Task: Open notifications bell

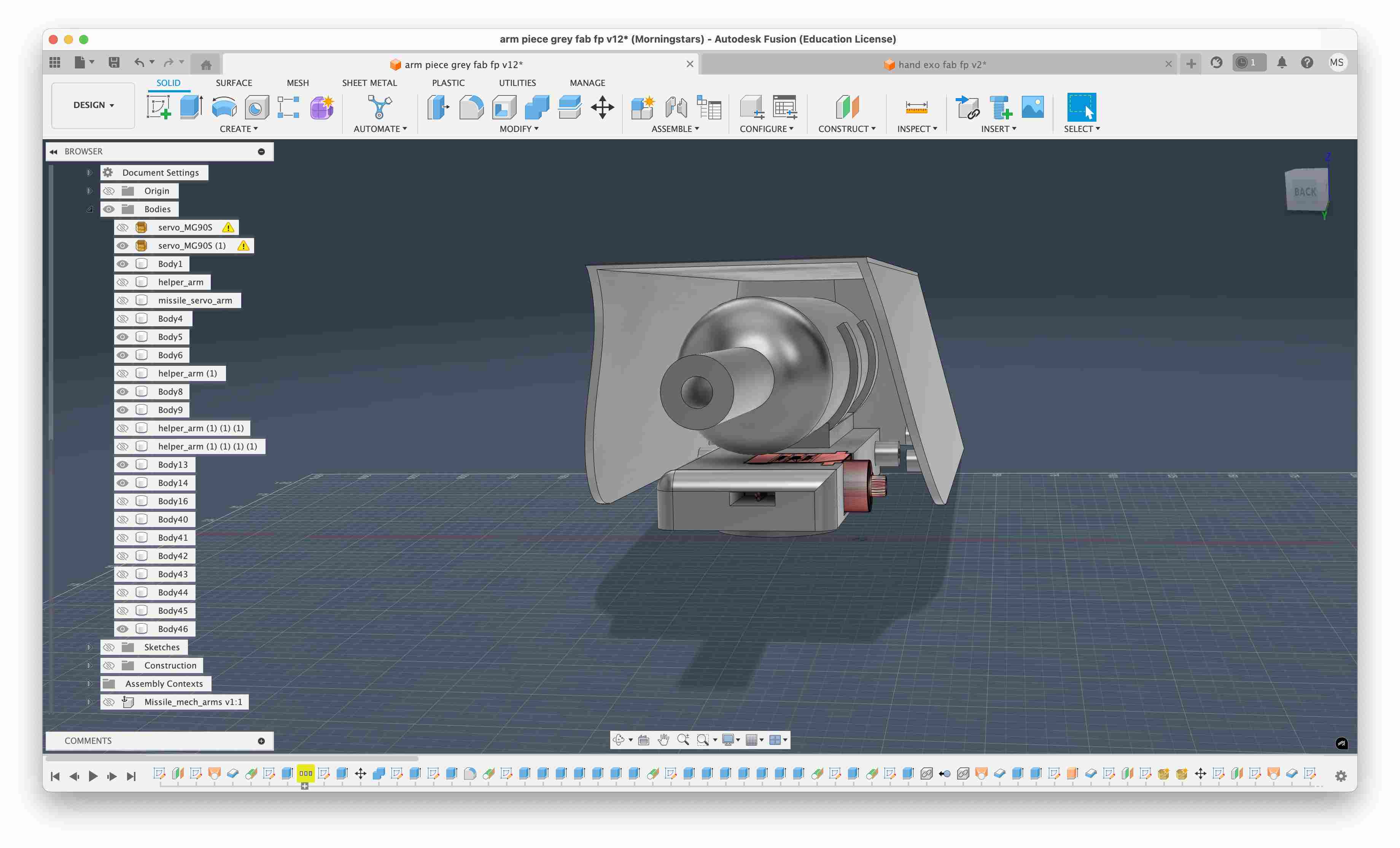Action: point(1282,62)
